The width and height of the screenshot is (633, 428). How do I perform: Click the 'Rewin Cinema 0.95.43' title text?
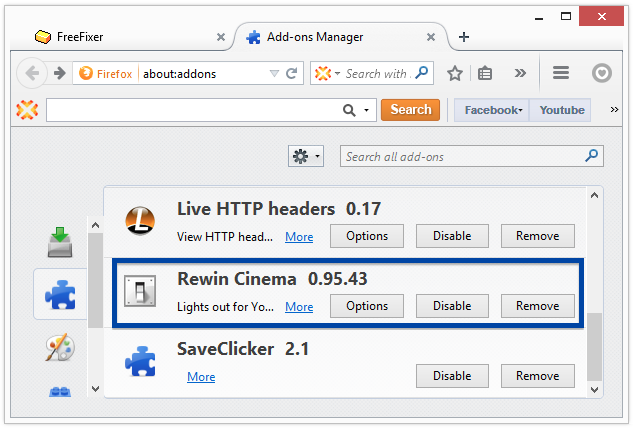272,279
